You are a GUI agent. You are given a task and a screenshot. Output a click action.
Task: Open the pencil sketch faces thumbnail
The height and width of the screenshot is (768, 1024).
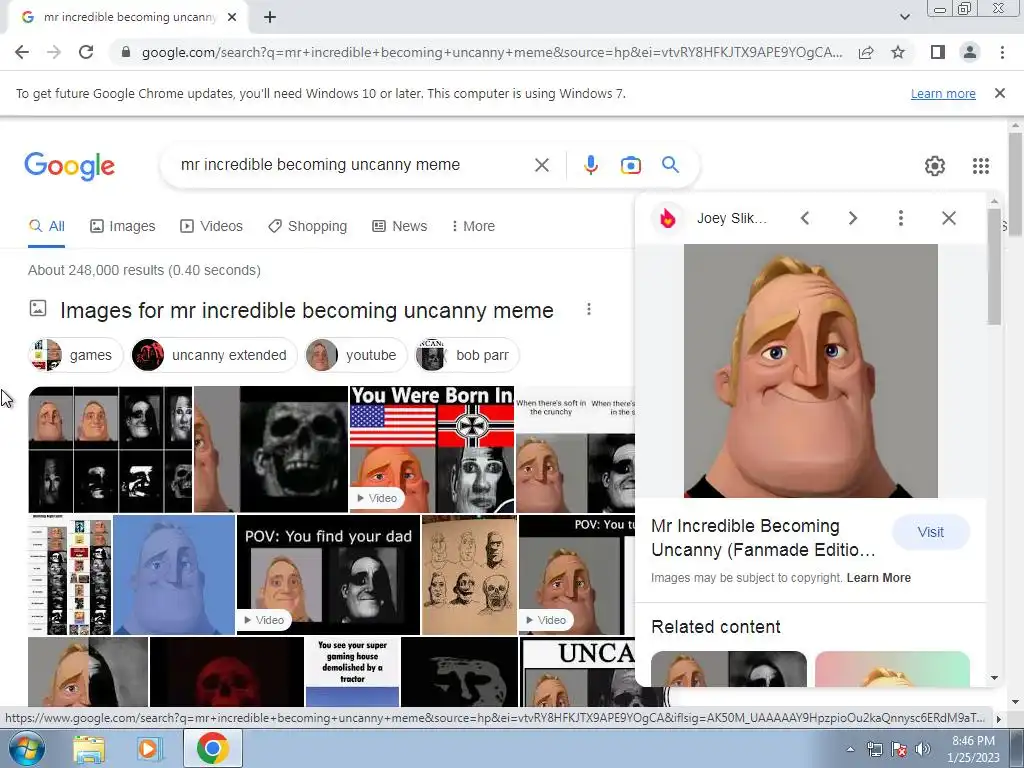tap(470, 575)
